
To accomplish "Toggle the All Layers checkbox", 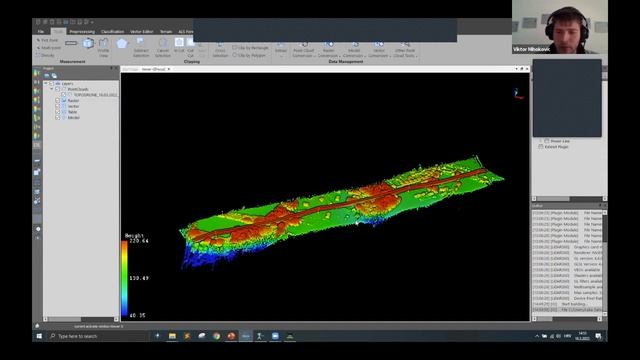I will click(x=51, y=83).
